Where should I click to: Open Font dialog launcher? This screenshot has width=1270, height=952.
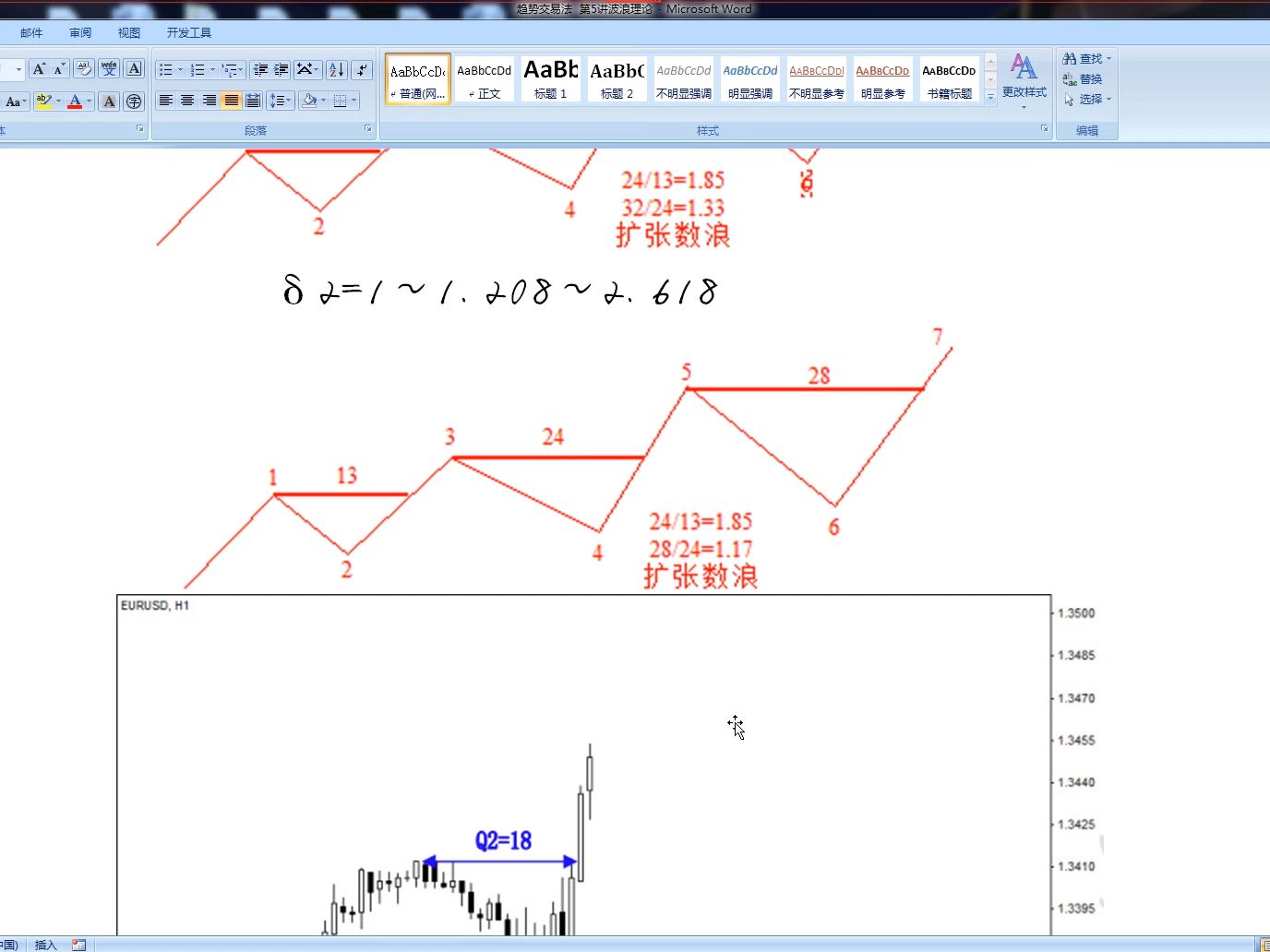pyautogui.click(x=140, y=128)
